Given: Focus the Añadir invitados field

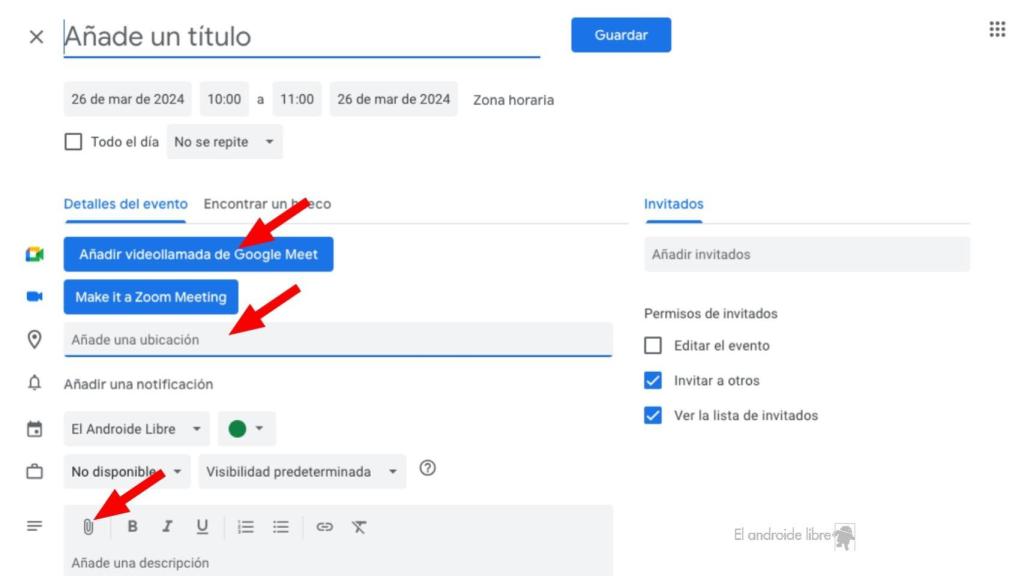Looking at the screenshot, I should pyautogui.click(x=807, y=254).
